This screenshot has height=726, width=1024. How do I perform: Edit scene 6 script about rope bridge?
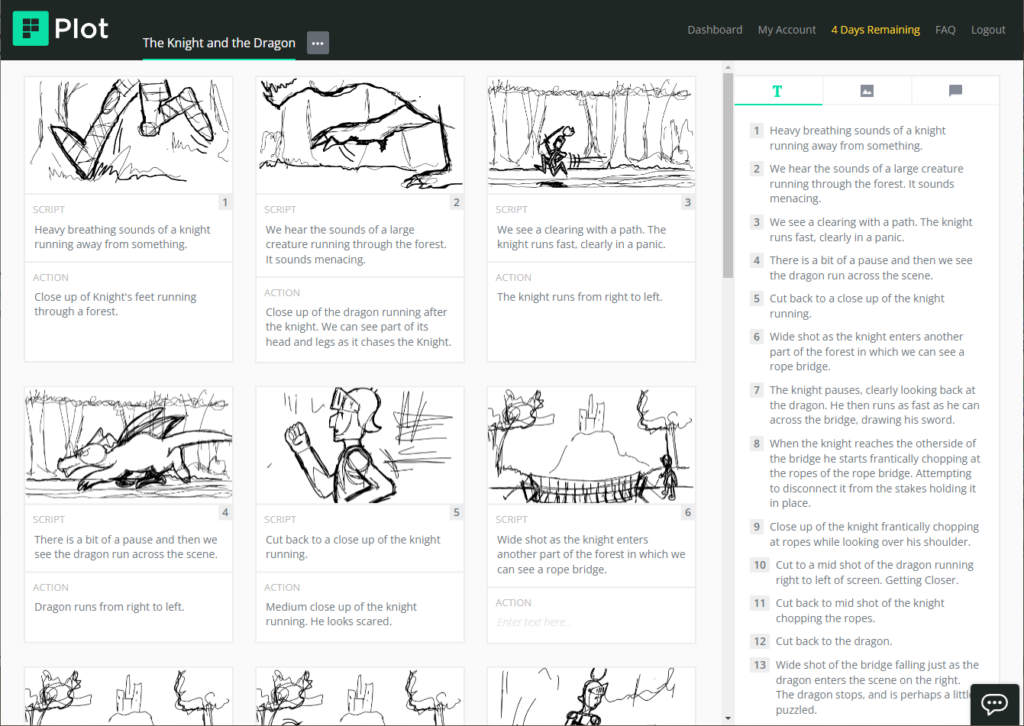coord(591,554)
